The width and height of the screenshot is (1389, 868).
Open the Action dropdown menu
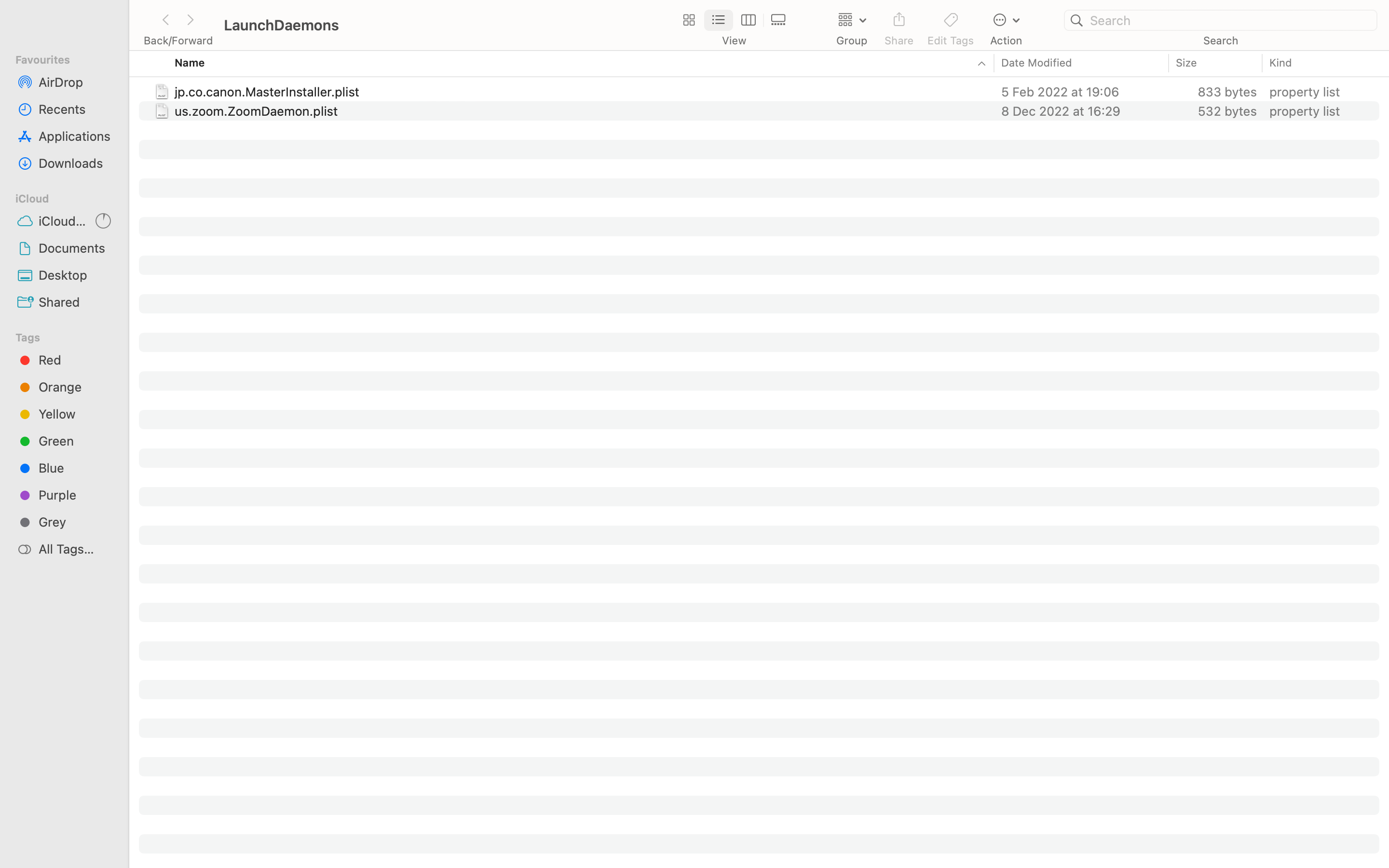pos(1006,20)
